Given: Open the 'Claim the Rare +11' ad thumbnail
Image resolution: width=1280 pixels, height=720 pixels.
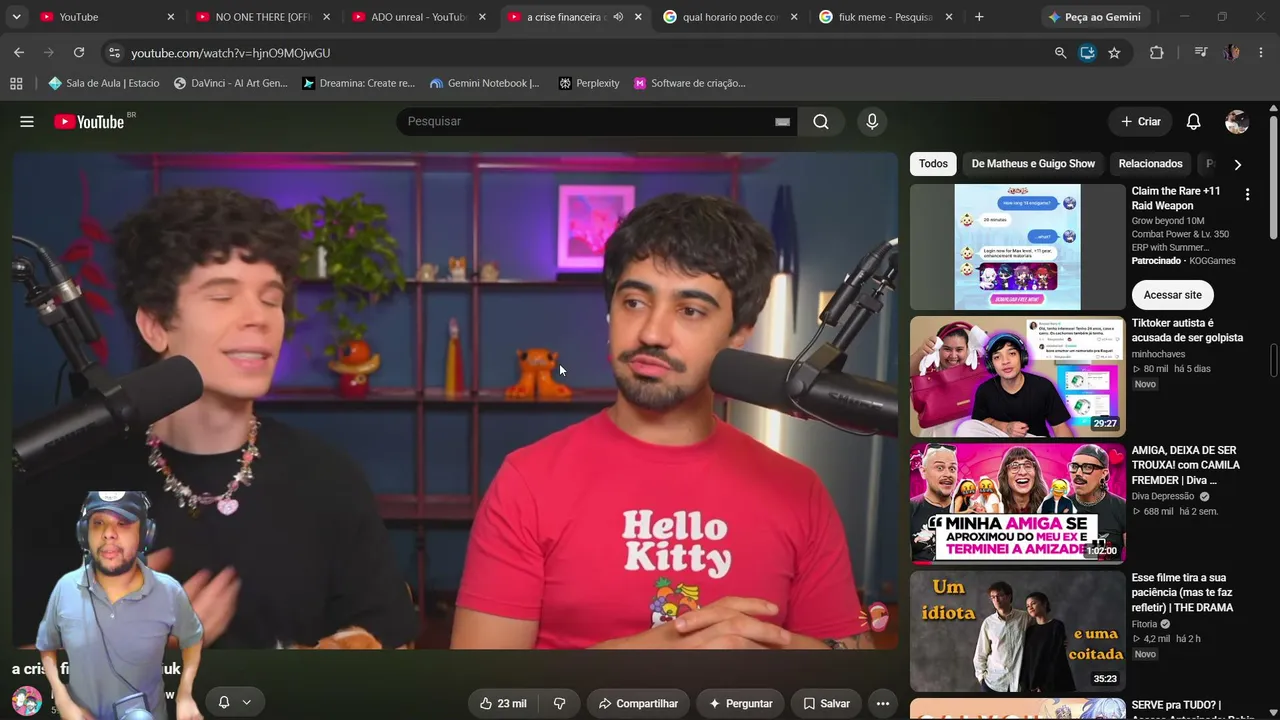Looking at the screenshot, I should [1017, 247].
